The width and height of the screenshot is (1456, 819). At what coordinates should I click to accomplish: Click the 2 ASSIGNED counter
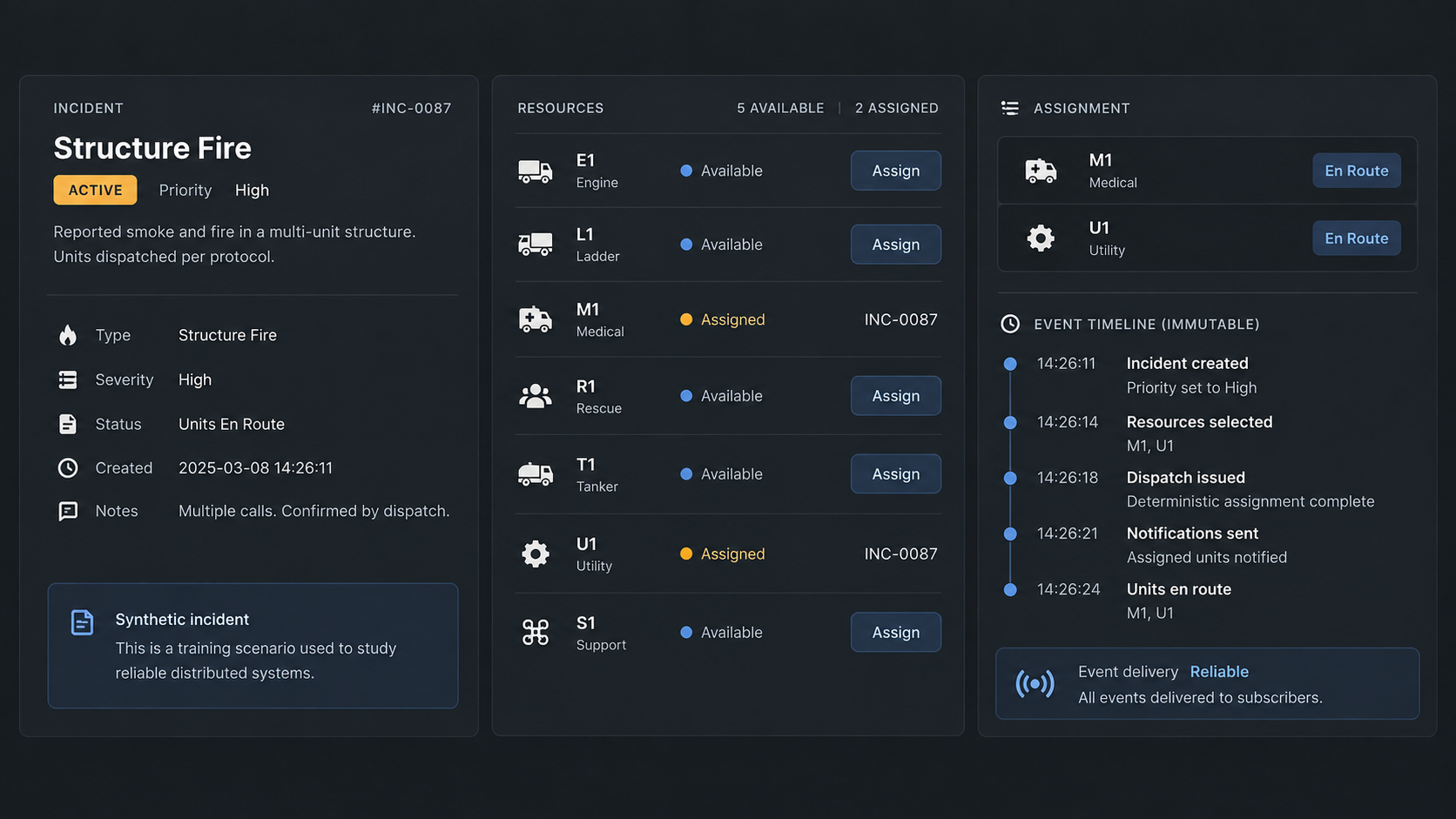click(x=897, y=108)
